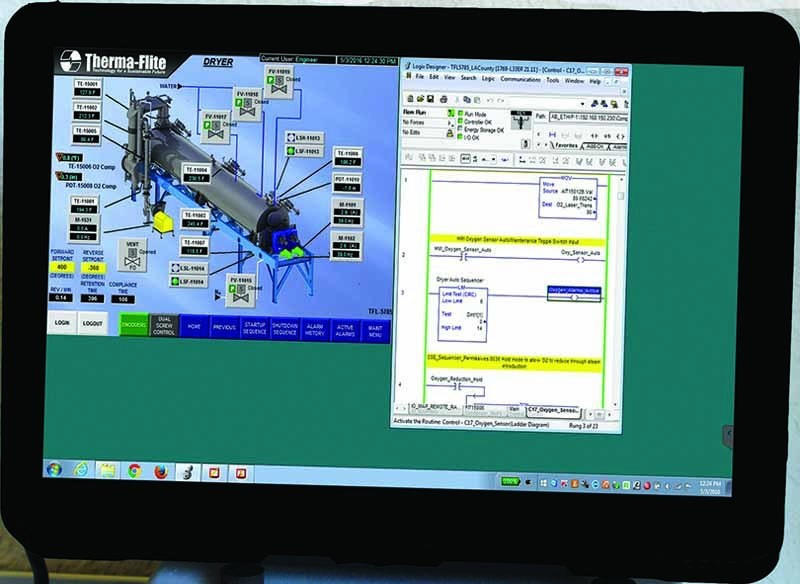Open the ALARM HISTORY screen

tap(316, 327)
